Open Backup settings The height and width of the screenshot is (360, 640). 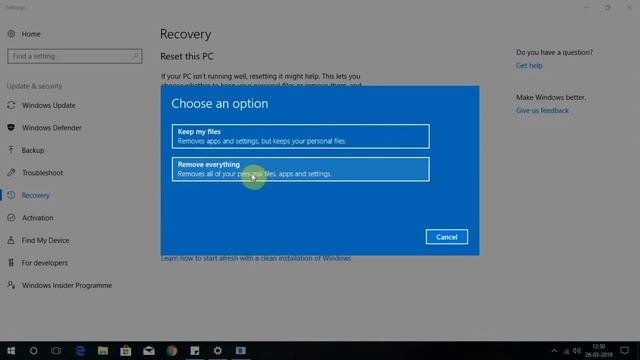tap(33, 150)
